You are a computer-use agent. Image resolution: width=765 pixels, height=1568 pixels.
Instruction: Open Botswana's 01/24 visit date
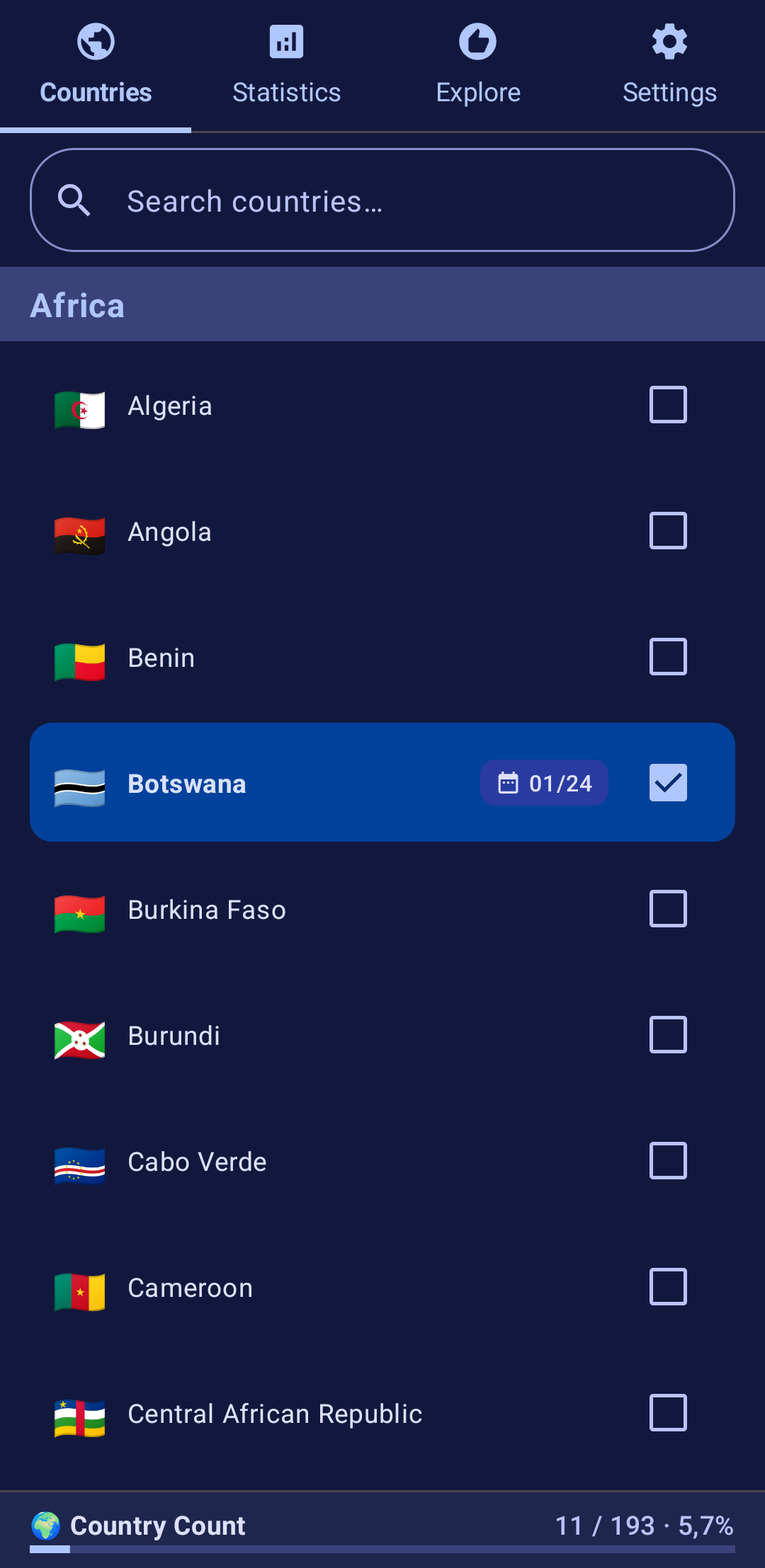(x=560, y=784)
